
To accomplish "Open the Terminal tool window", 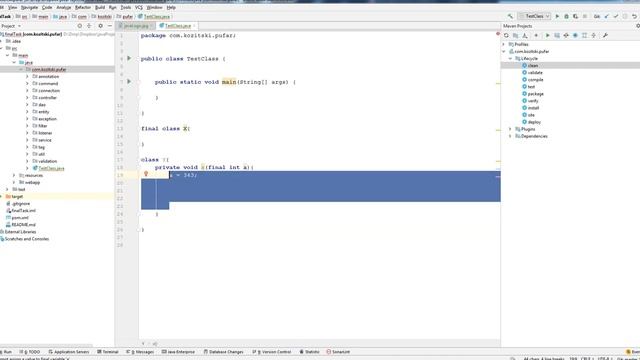I will coord(108,351).
